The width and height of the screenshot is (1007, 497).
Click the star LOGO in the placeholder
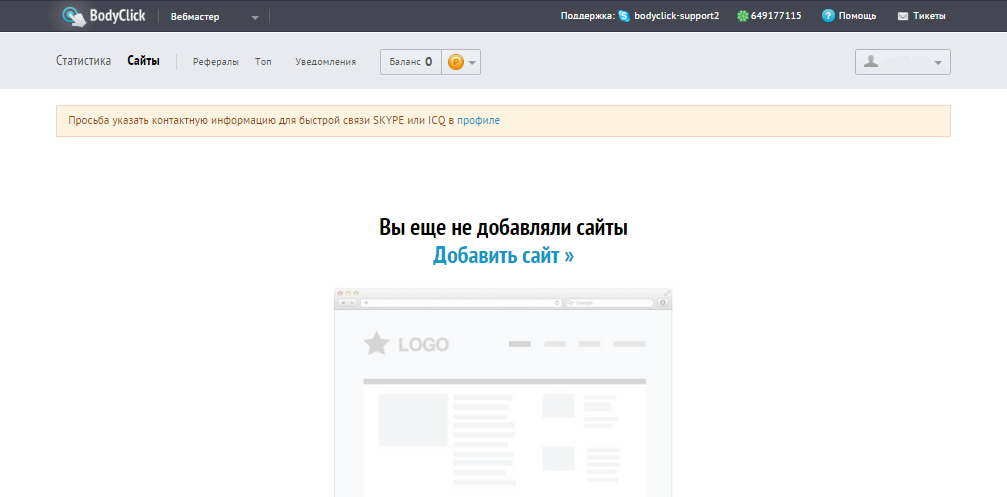pyautogui.click(x=377, y=345)
